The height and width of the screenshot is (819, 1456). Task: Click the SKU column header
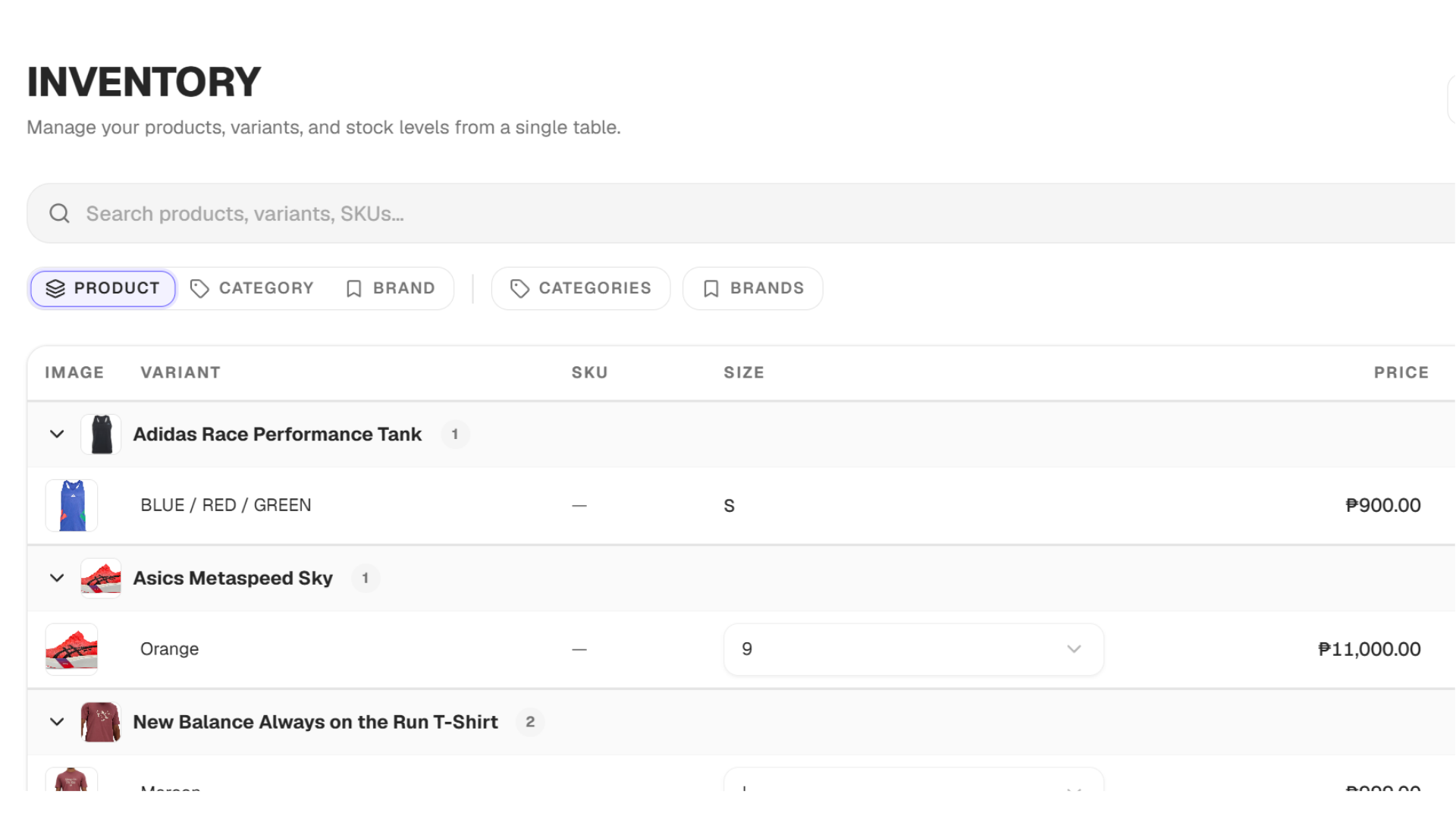[x=590, y=373]
